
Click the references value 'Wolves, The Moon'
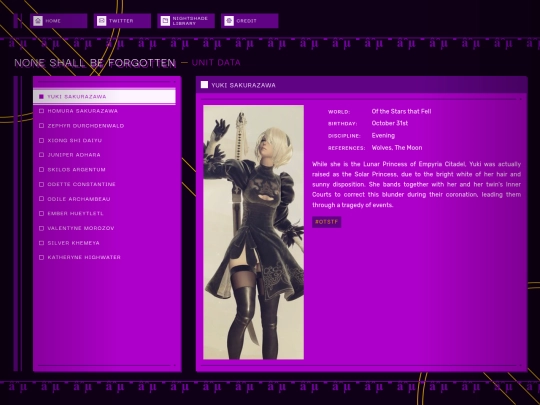click(397, 148)
